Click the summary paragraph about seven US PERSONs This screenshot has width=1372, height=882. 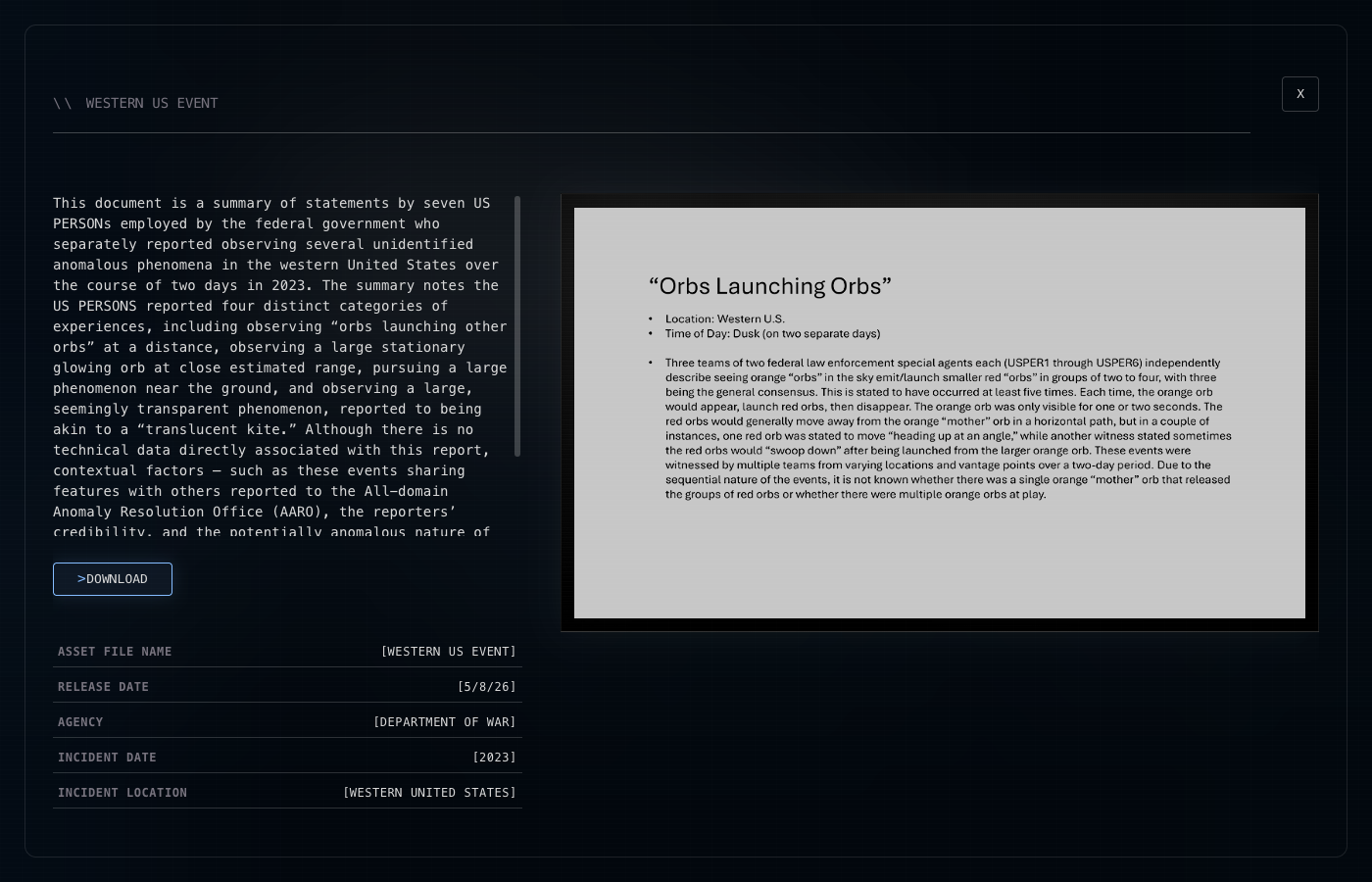(x=280, y=367)
